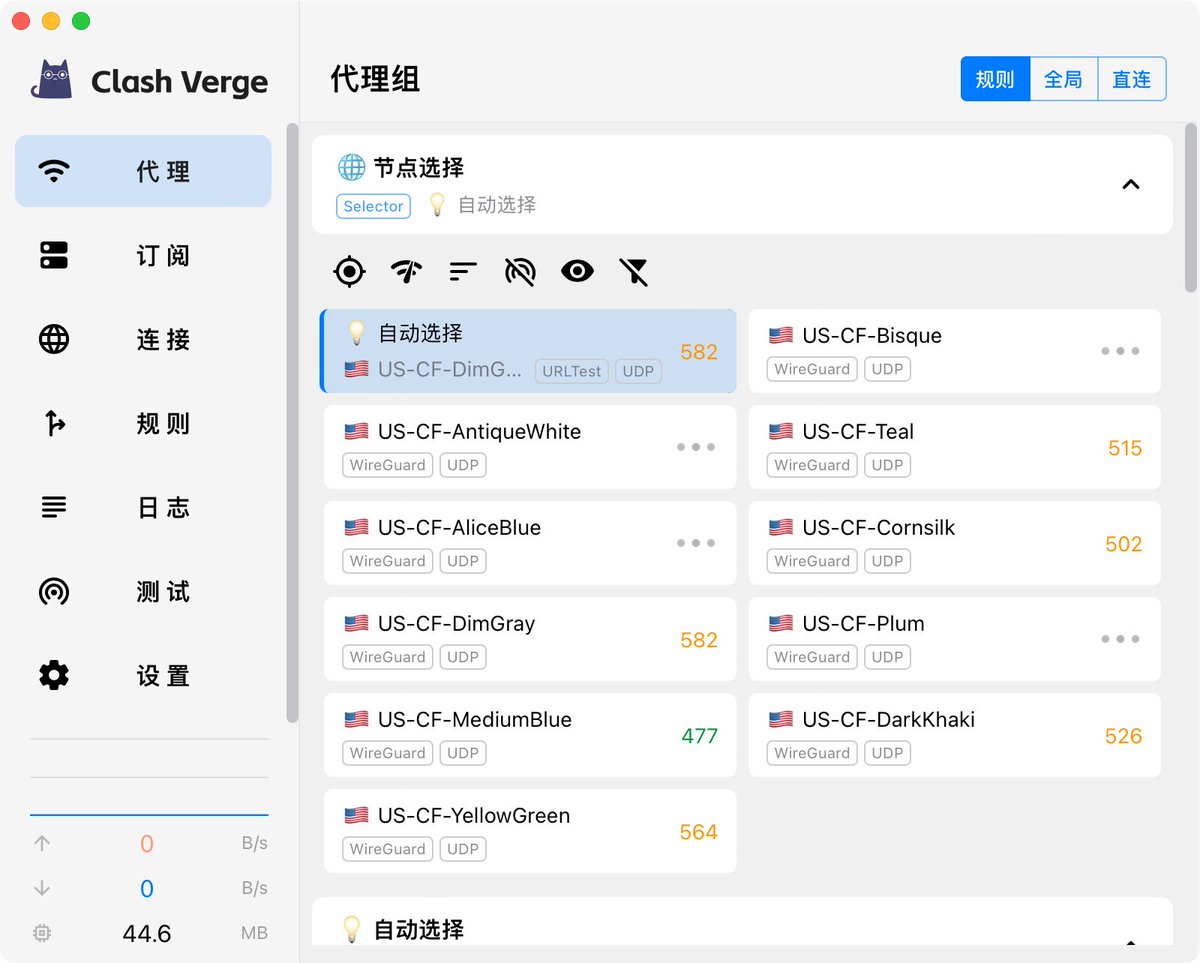Click the gear icon for 设置
This screenshot has width=1200, height=963.
54,675
